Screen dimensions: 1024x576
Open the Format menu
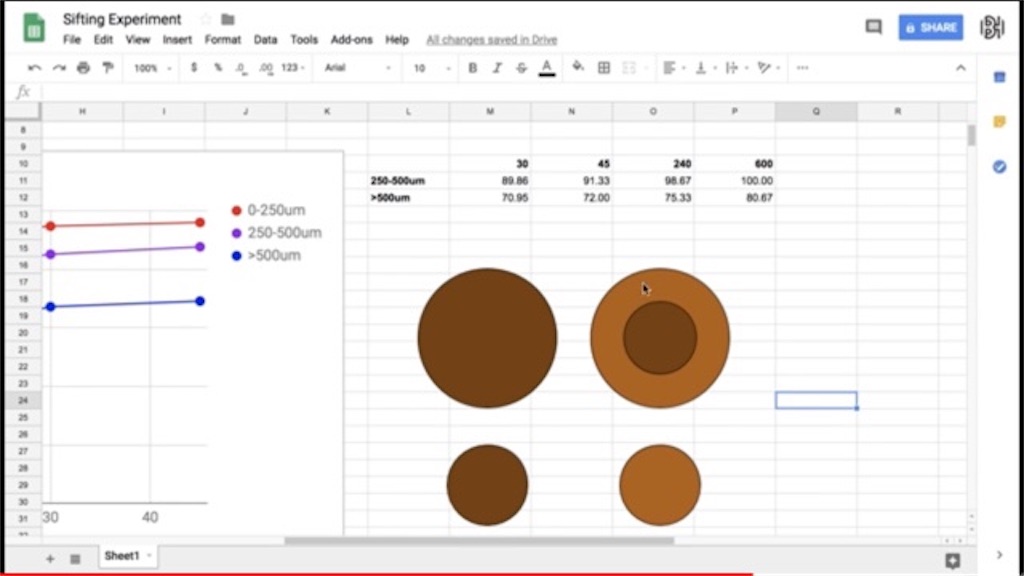(x=223, y=40)
